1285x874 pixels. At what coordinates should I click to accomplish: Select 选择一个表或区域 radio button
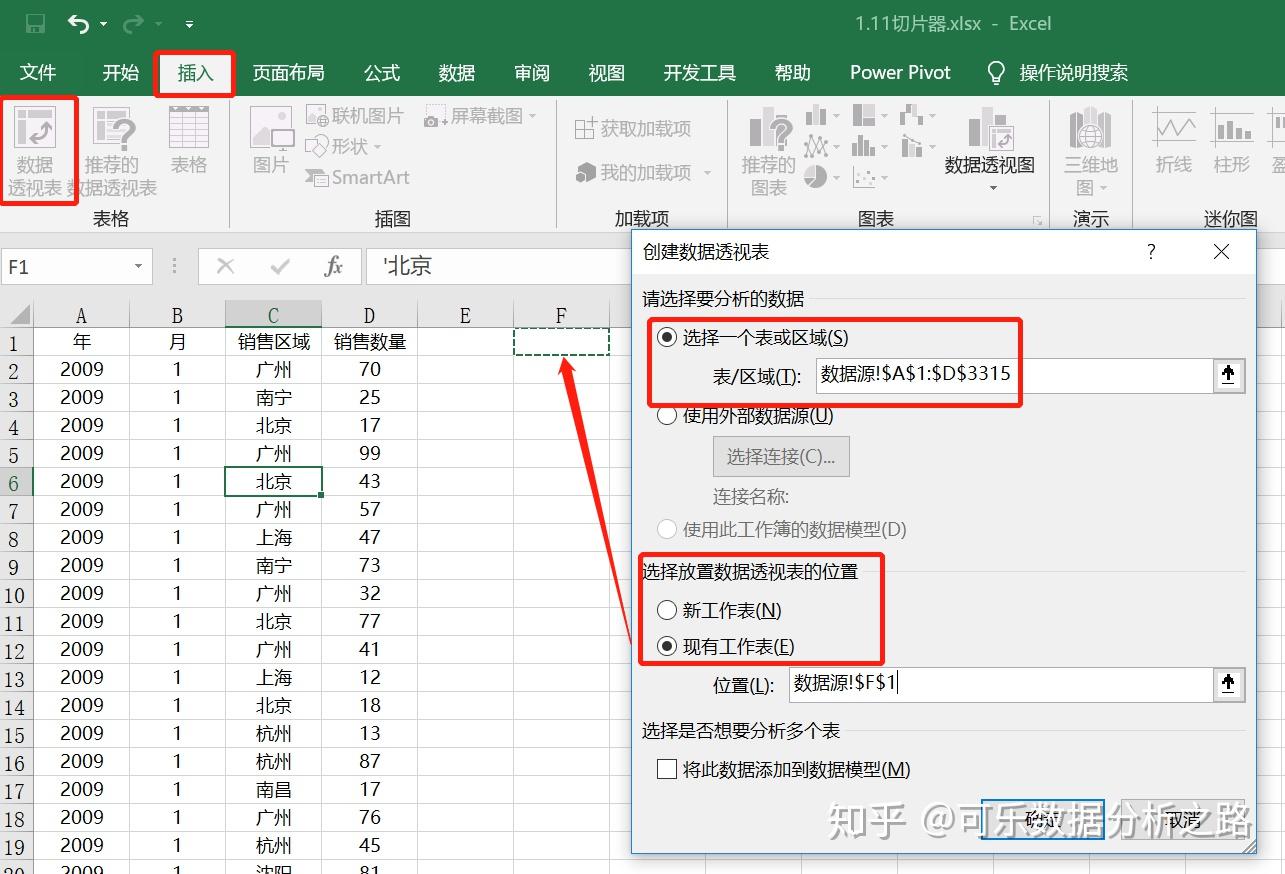667,338
